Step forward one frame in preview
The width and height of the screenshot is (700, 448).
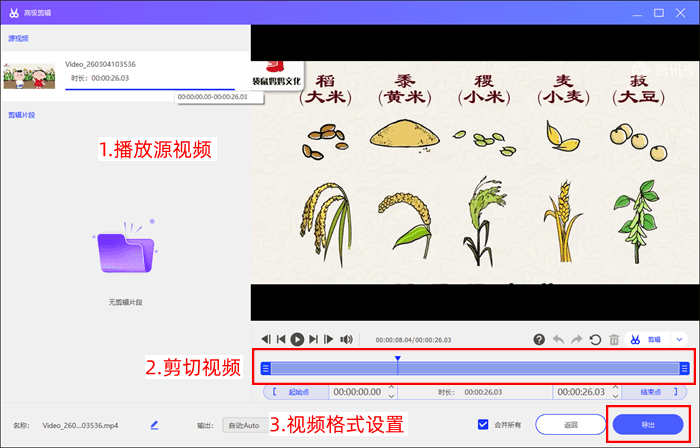[x=329, y=340]
